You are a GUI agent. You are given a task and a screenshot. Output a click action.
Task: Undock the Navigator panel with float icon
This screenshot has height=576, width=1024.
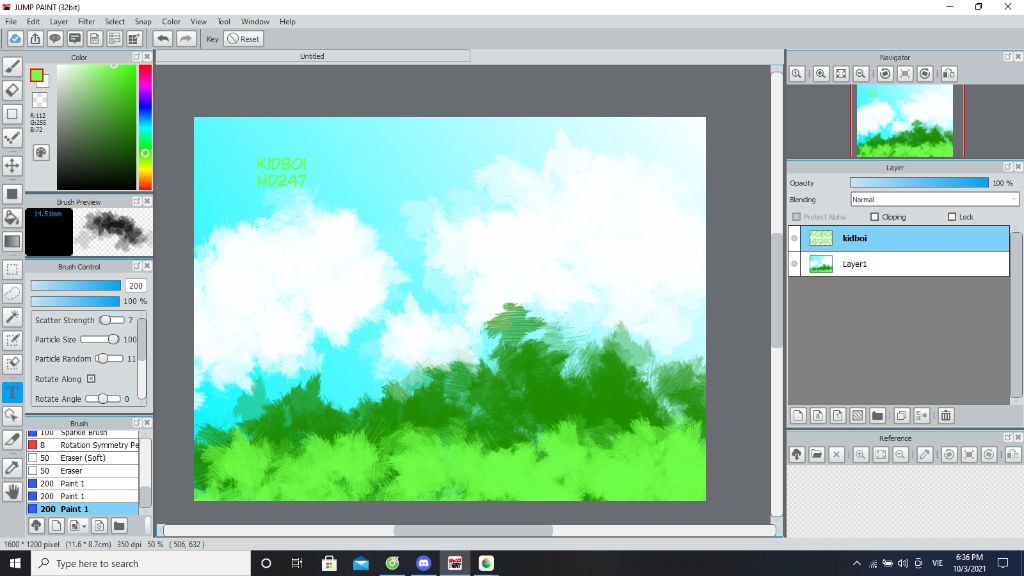point(1008,57)
